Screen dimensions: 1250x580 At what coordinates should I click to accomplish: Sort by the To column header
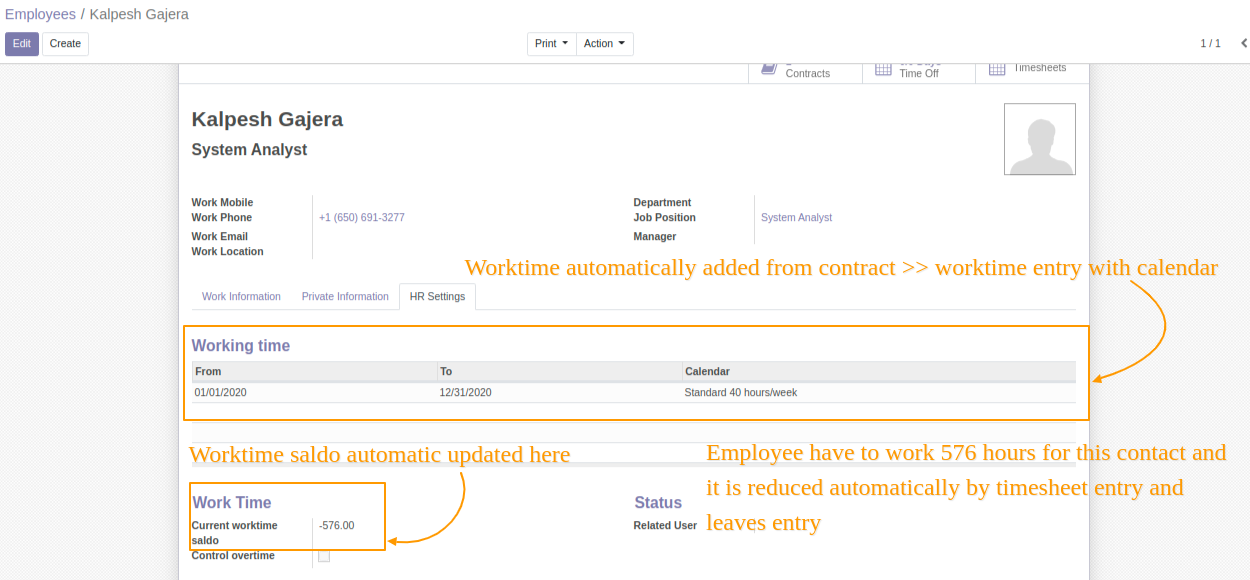(x=559, y=372)
